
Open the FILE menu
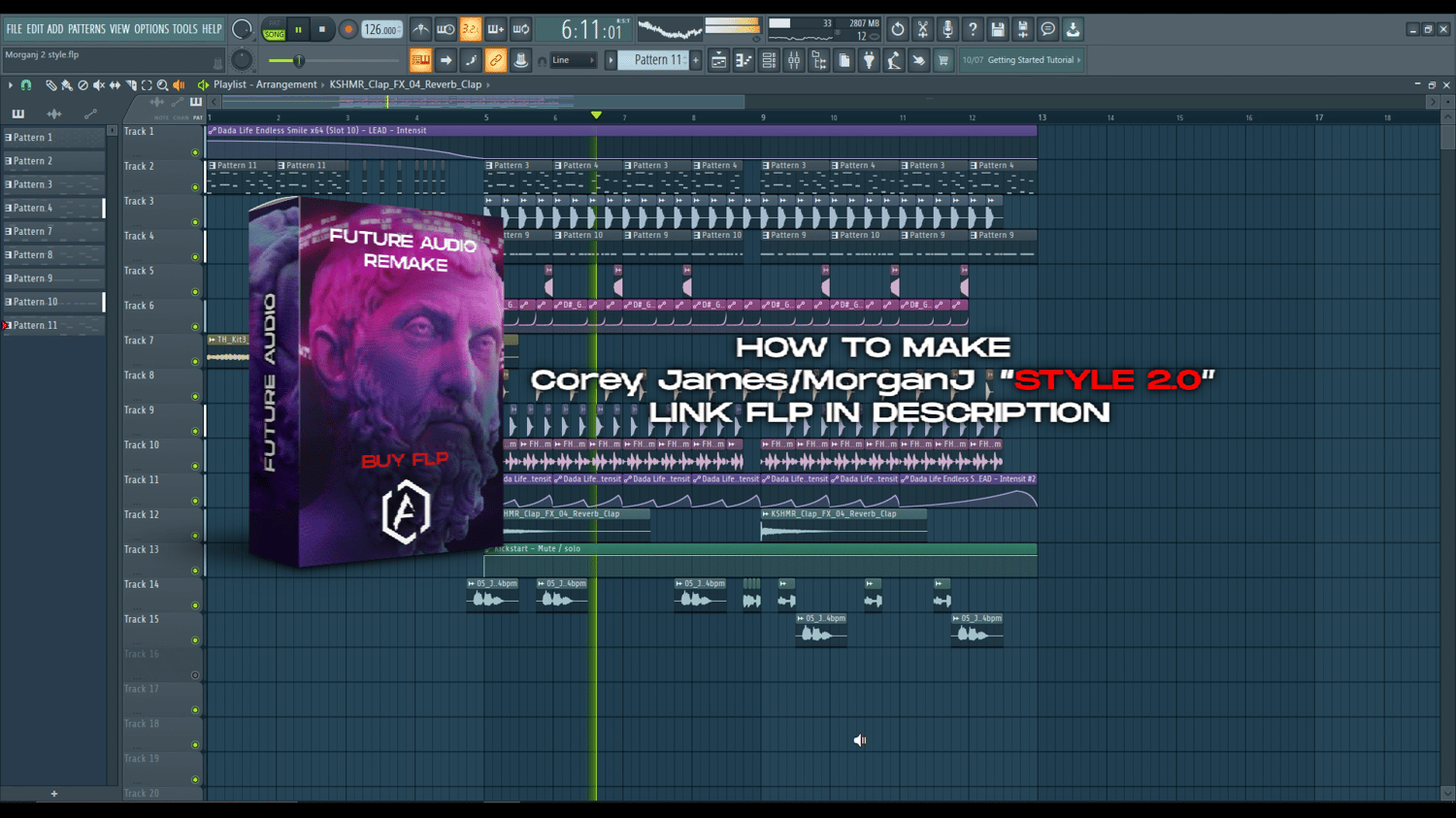point(14,29)
